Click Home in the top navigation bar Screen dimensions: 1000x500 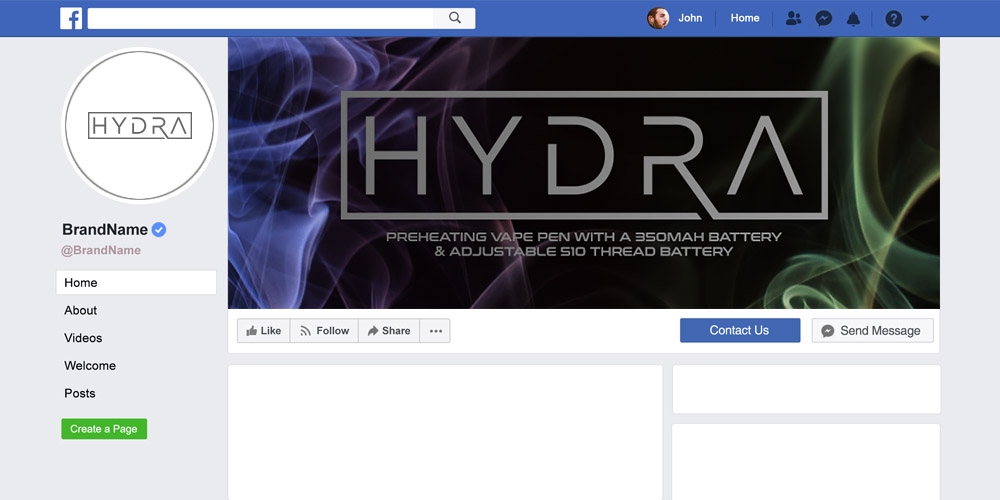tap(745, 18)
